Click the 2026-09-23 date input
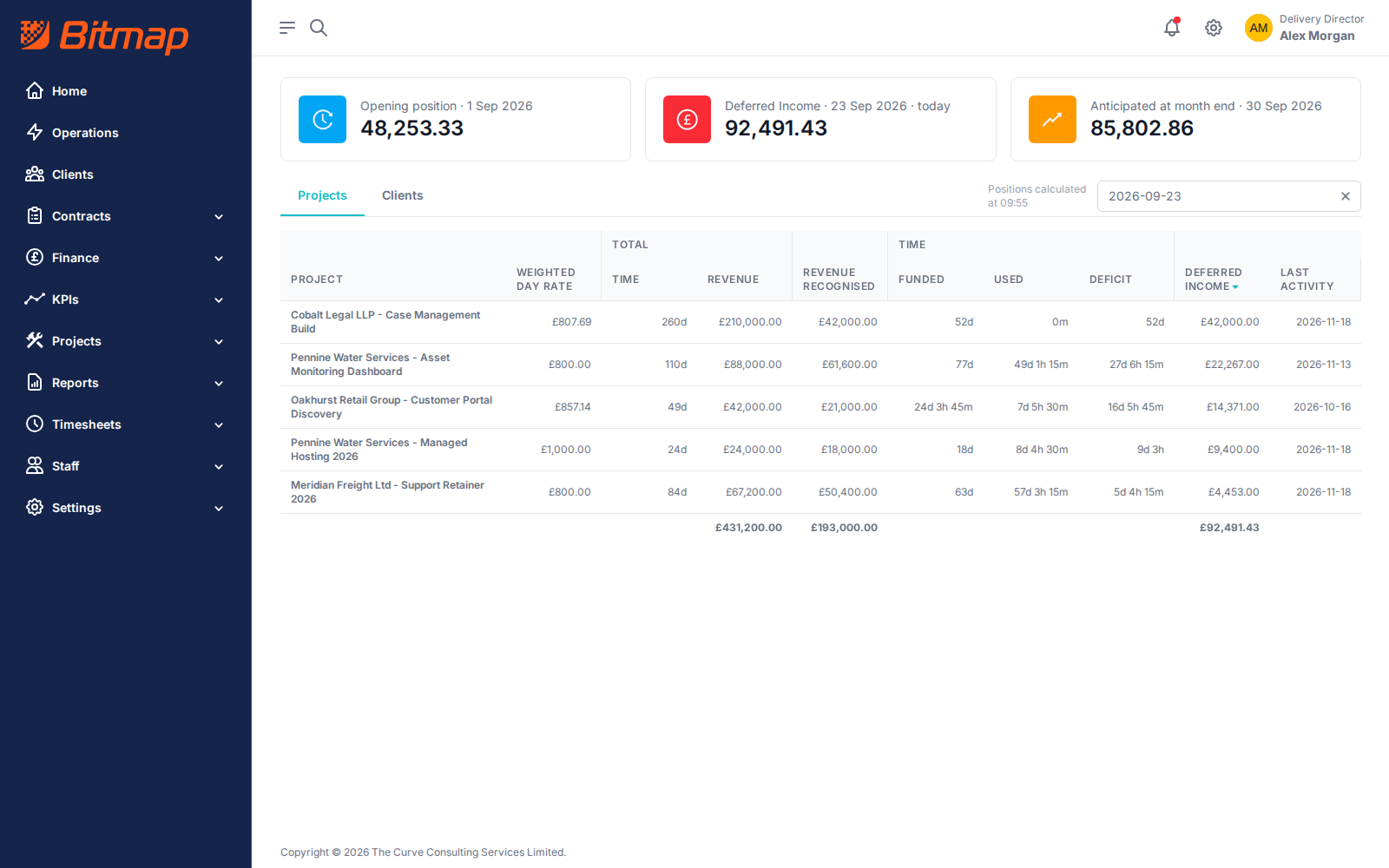Image resolution: width=1389 pixels, height=868 pixels. (1228, 196)
